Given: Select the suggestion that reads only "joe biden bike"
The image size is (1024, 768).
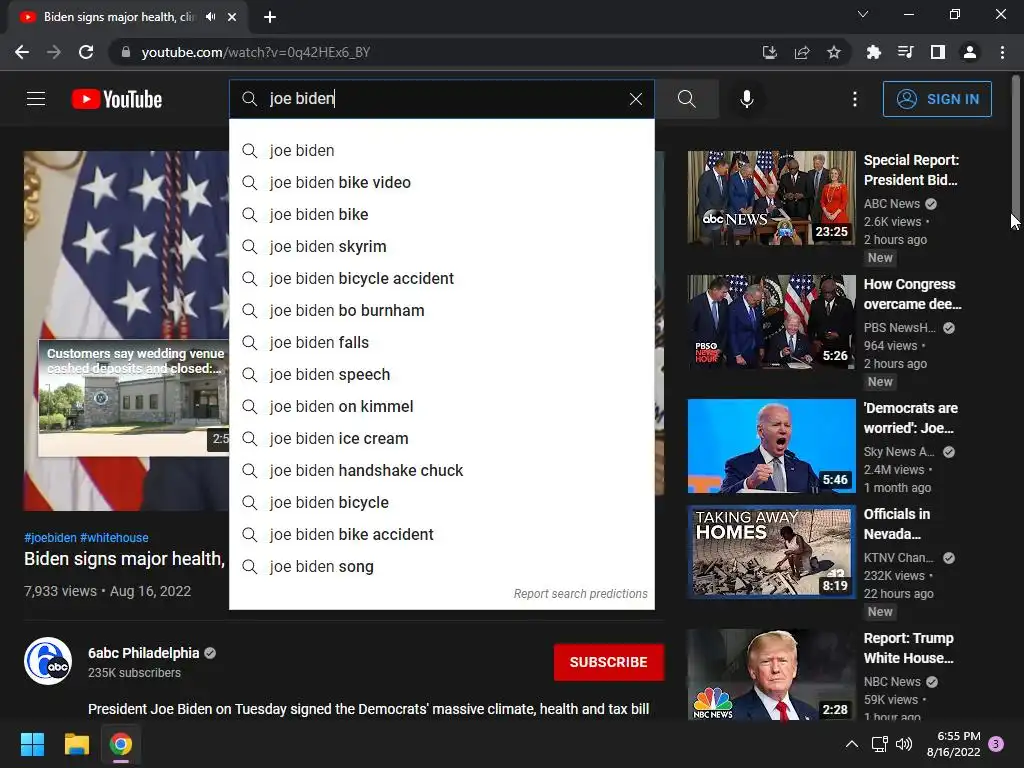Looking at the screenshot, I should (x=441, y=214).
